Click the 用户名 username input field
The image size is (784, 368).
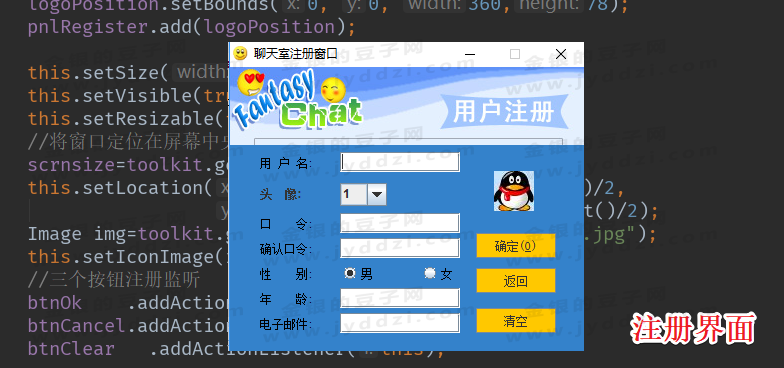point(400,162)
